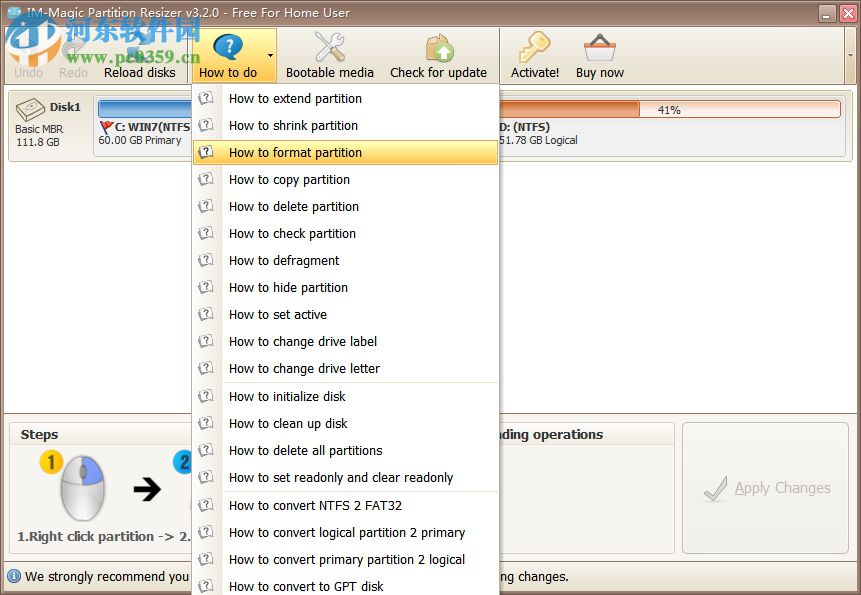This screenshot has width=861, height=595.
Task: Open How to set readonly and clear readonly
Action: click(x=345, y=477)
